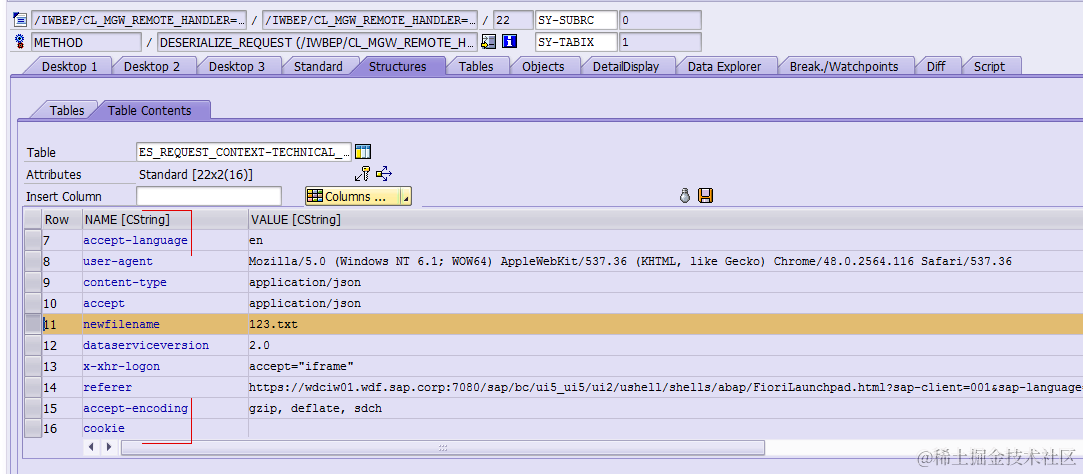
Task: Click the newfilename name cell
Action: [x=165, y=324]
